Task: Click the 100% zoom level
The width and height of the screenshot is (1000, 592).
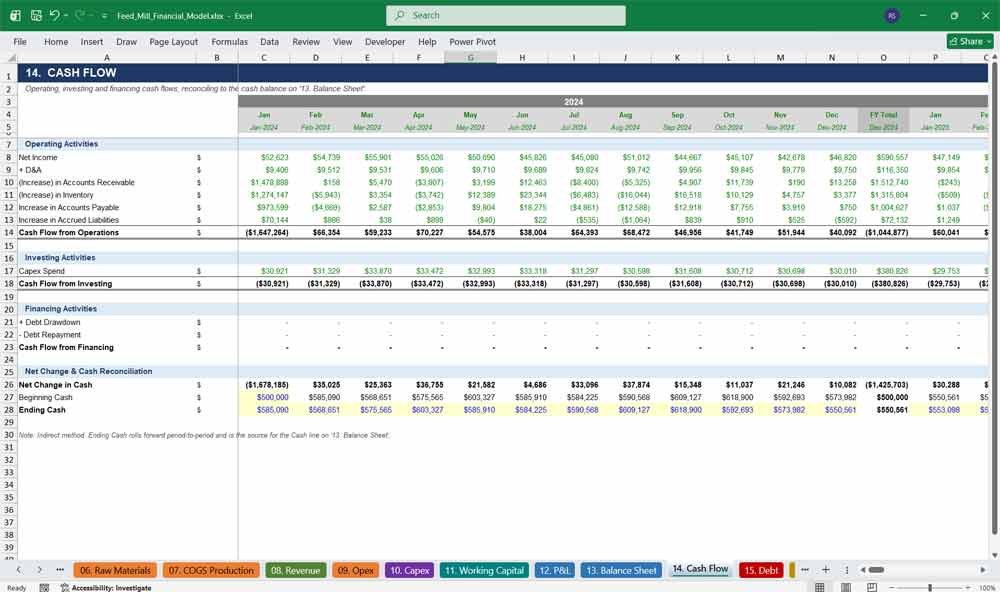Action: (987, 588)
